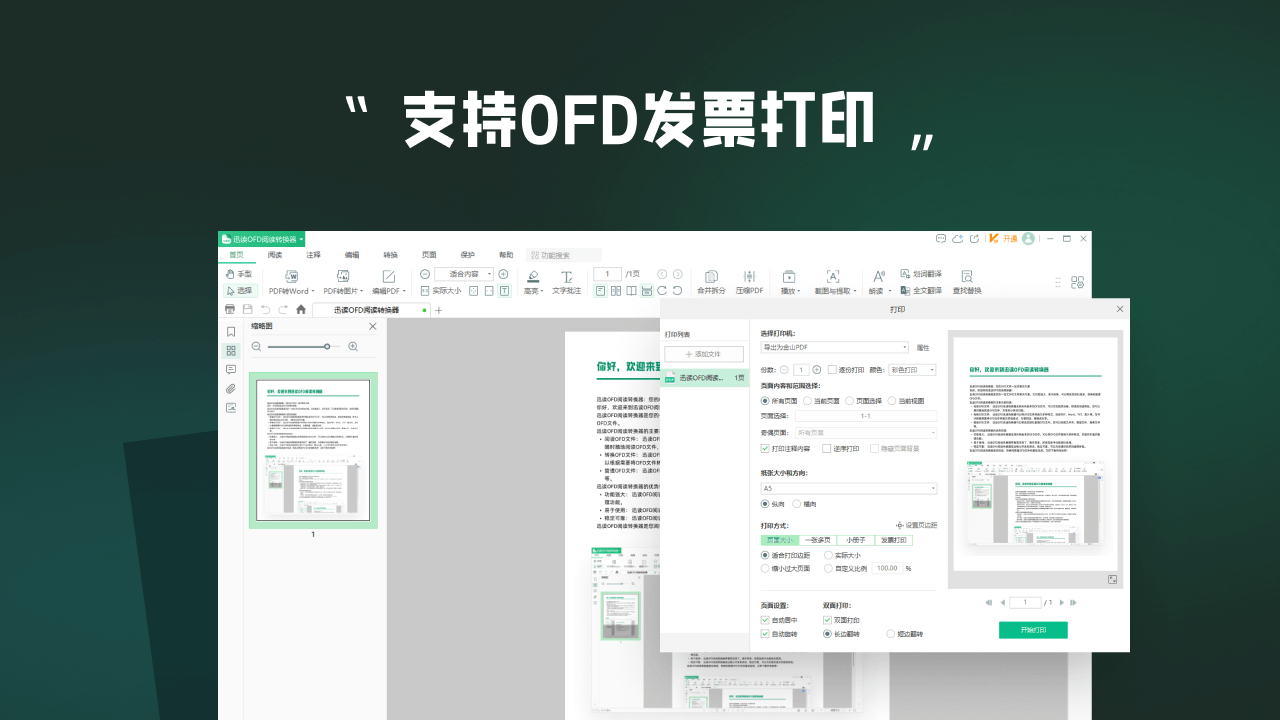Click the 朗读 read aloud icon

(x=878, y=276)
